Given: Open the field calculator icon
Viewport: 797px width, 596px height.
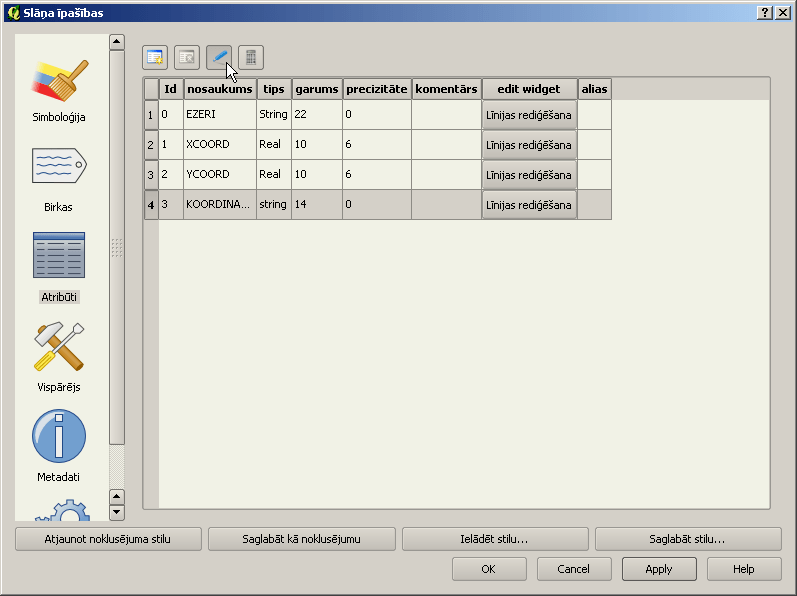Looking at the screenshot, I should tap(251, 57).
